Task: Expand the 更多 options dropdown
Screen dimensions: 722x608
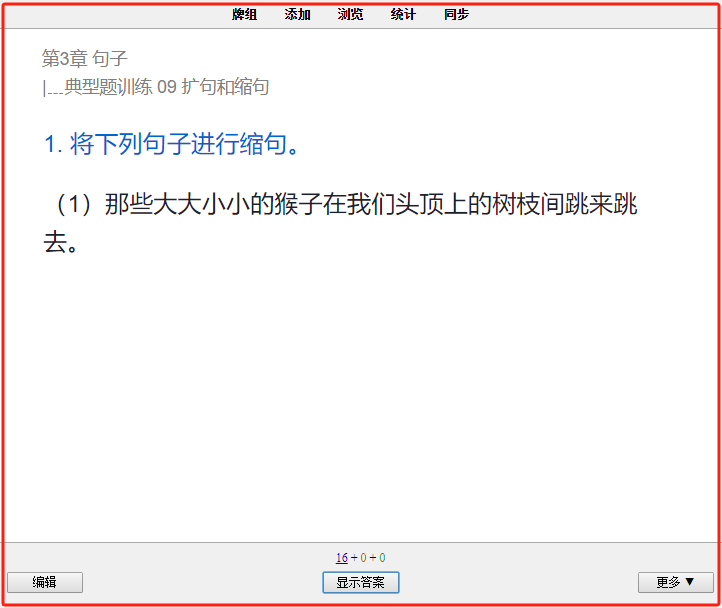Action: (675, 582)
